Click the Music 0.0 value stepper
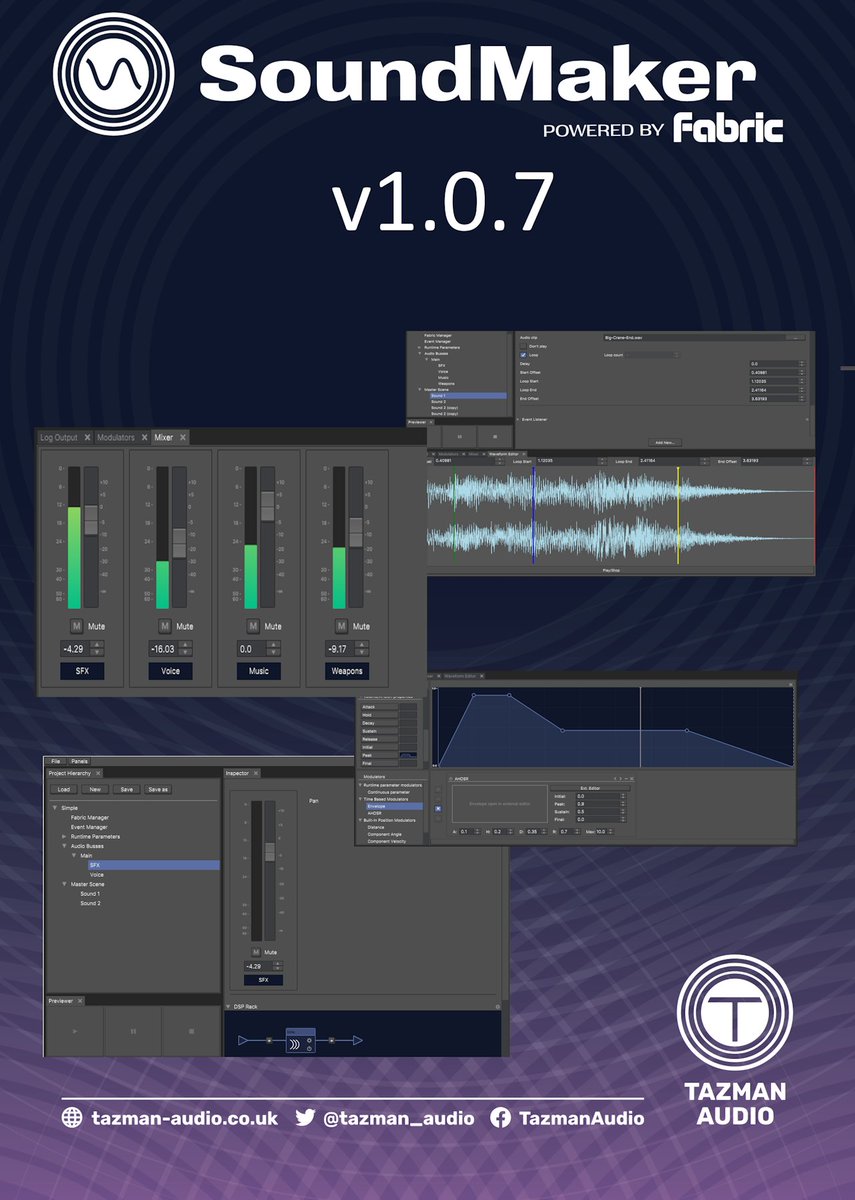 (x=276, y=648)
